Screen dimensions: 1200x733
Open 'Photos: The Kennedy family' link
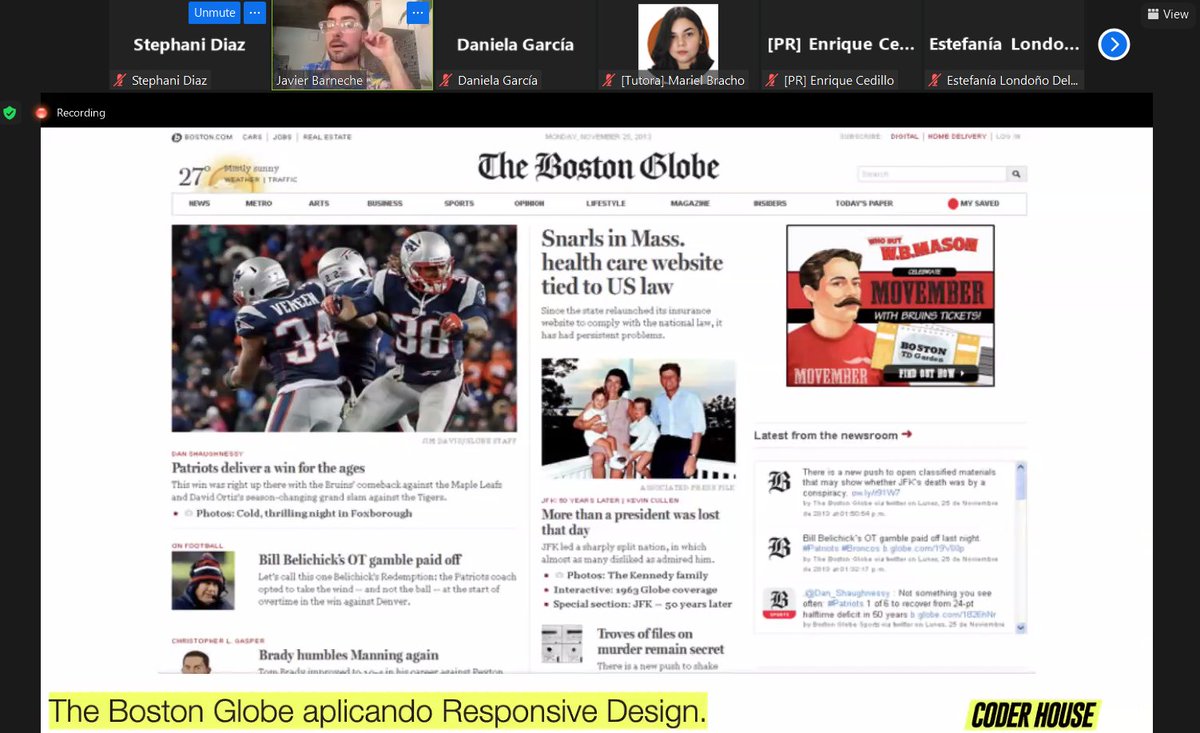[x=638, y=575]
